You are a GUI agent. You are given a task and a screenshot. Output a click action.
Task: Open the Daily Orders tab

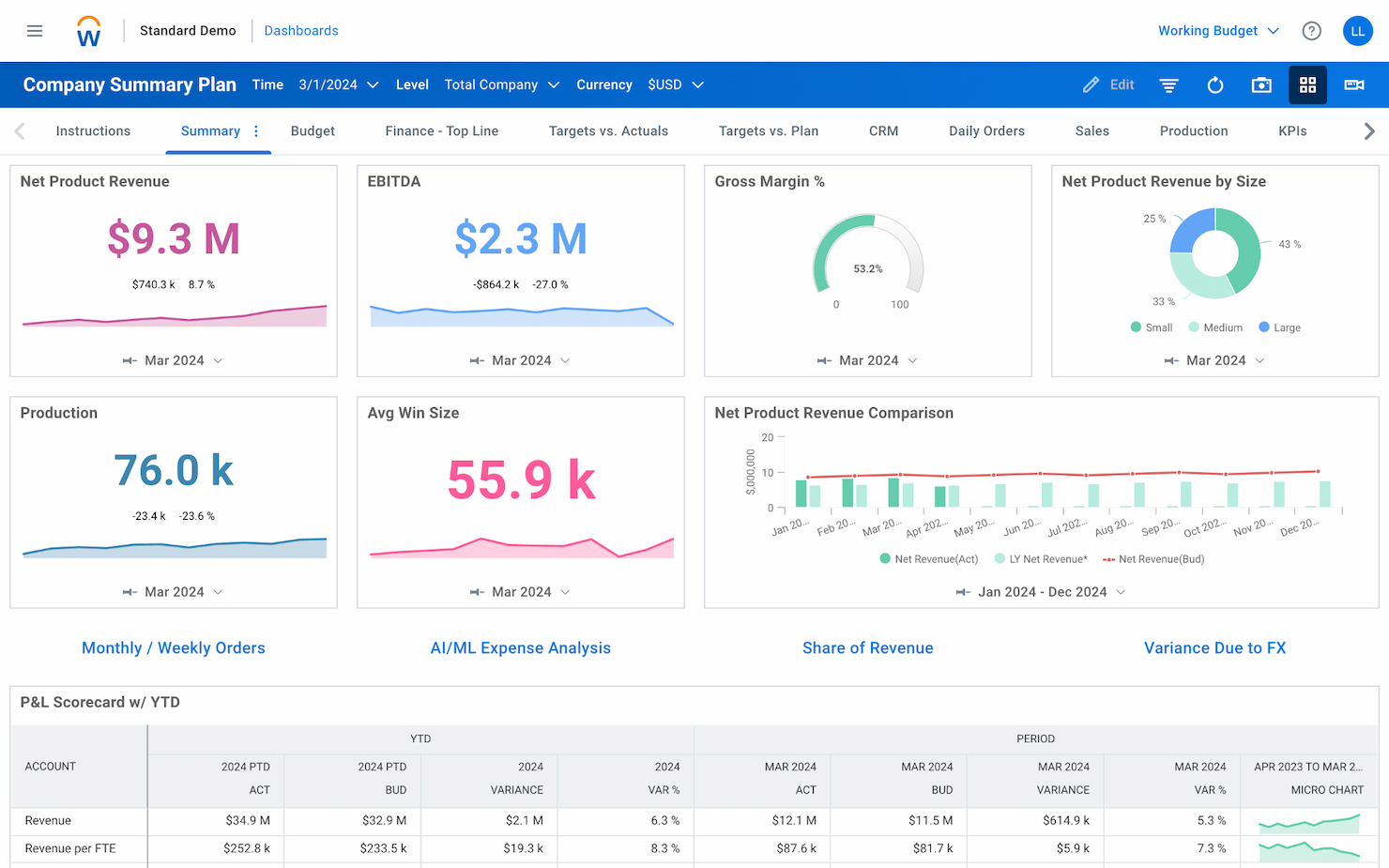coord(986,131)
